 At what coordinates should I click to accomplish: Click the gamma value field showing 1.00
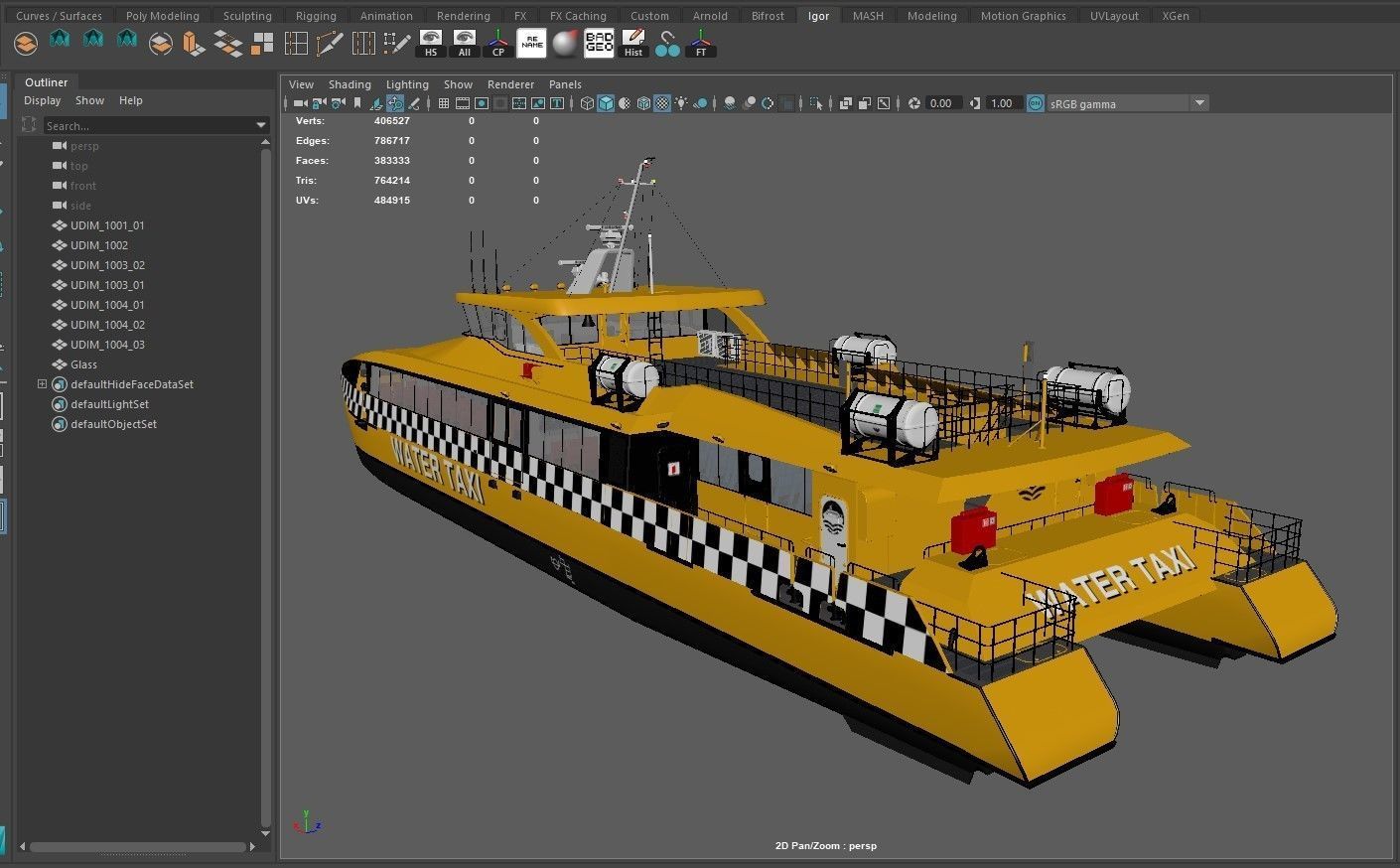click(x=1001, y=103)
